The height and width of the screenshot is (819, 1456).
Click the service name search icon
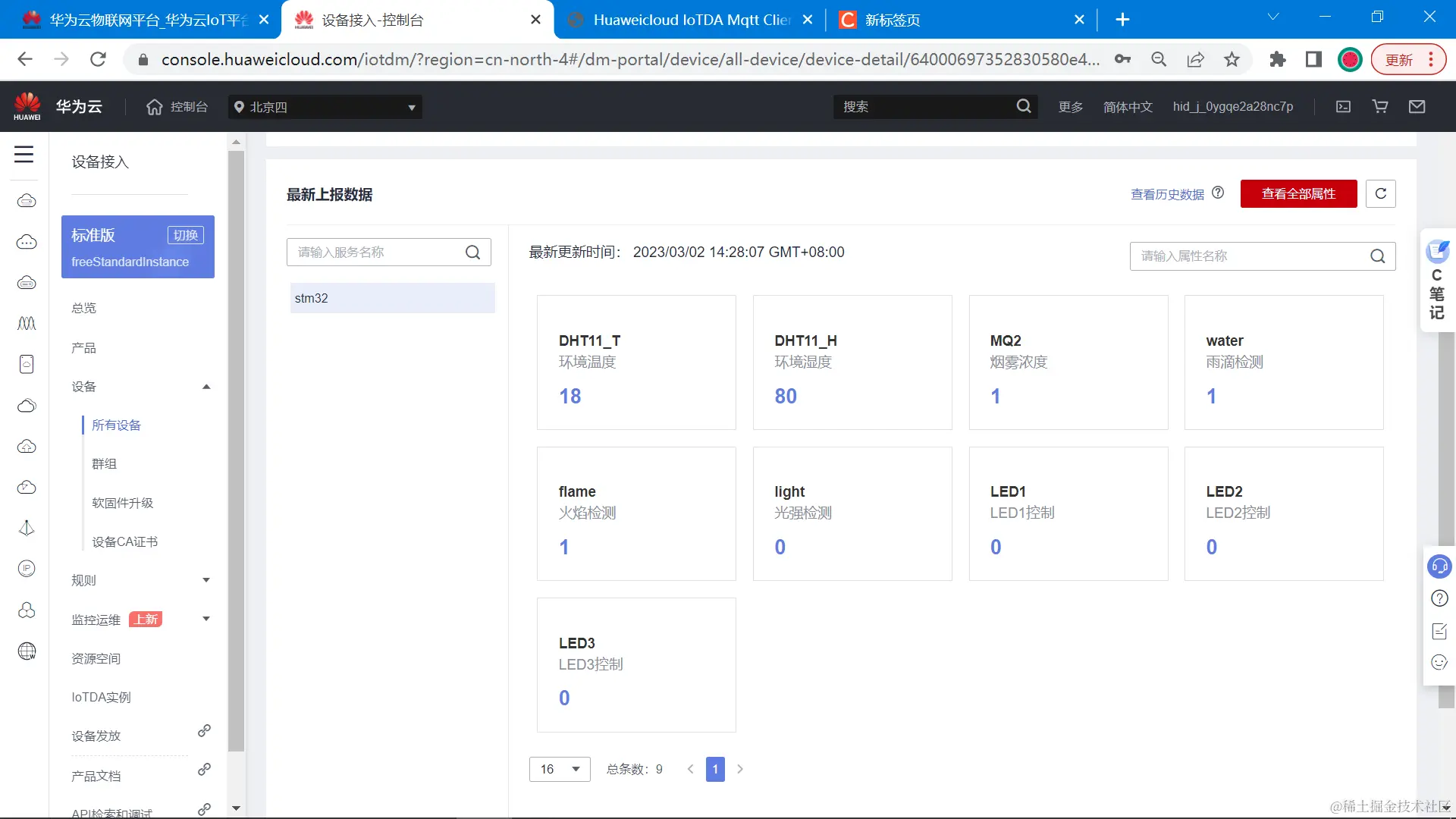point(472,253)
